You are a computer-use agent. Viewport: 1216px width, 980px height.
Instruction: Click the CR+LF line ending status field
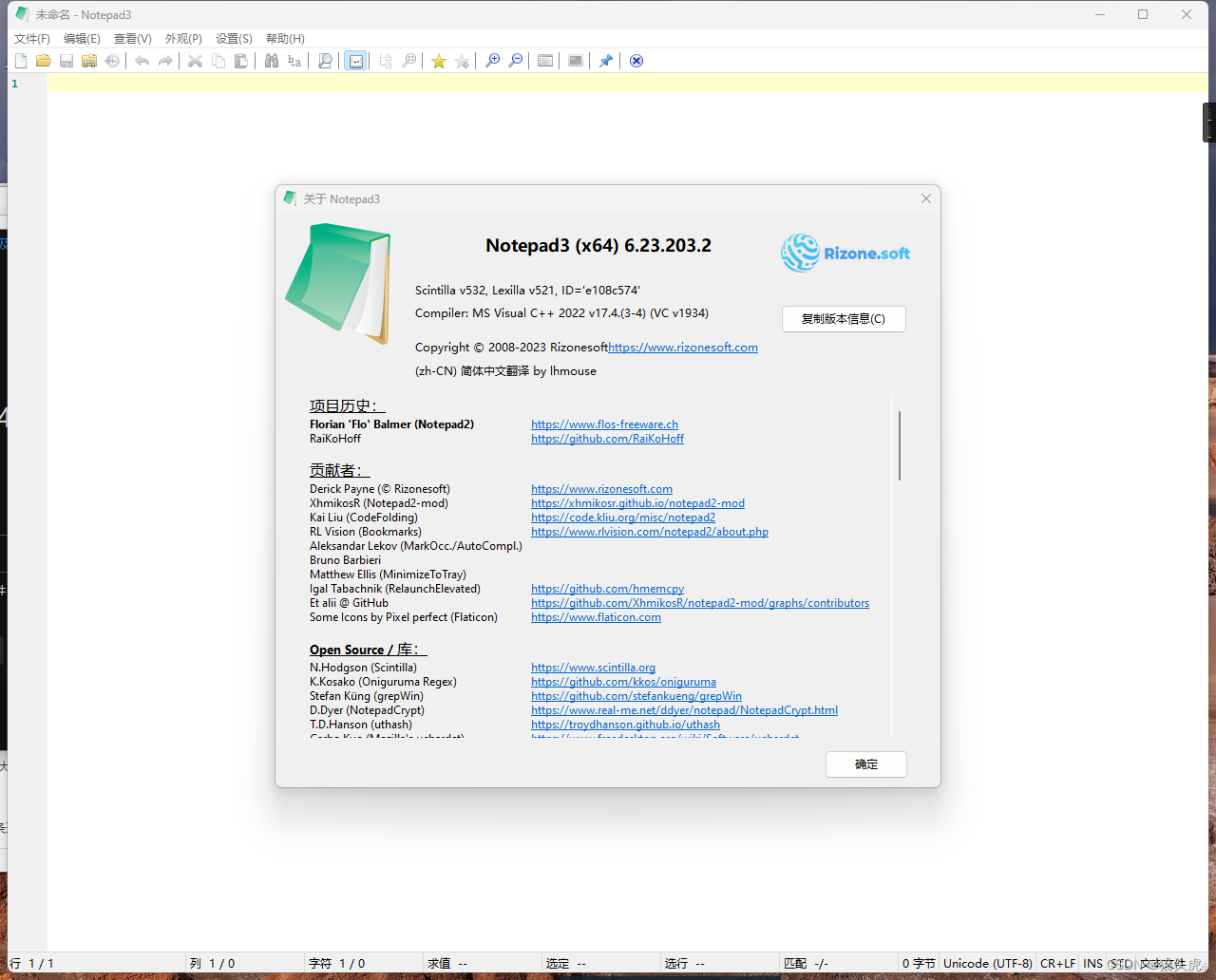coord(1057,963)
